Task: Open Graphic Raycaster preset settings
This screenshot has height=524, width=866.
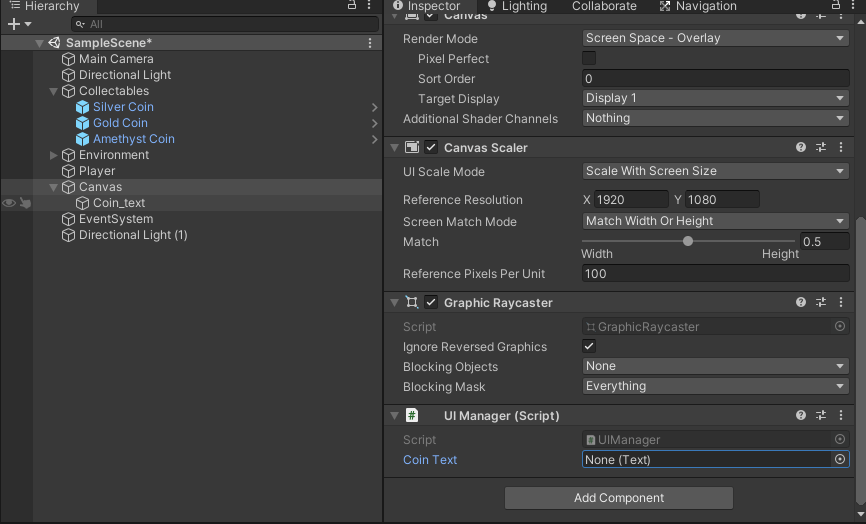Action: pos(821,303)
